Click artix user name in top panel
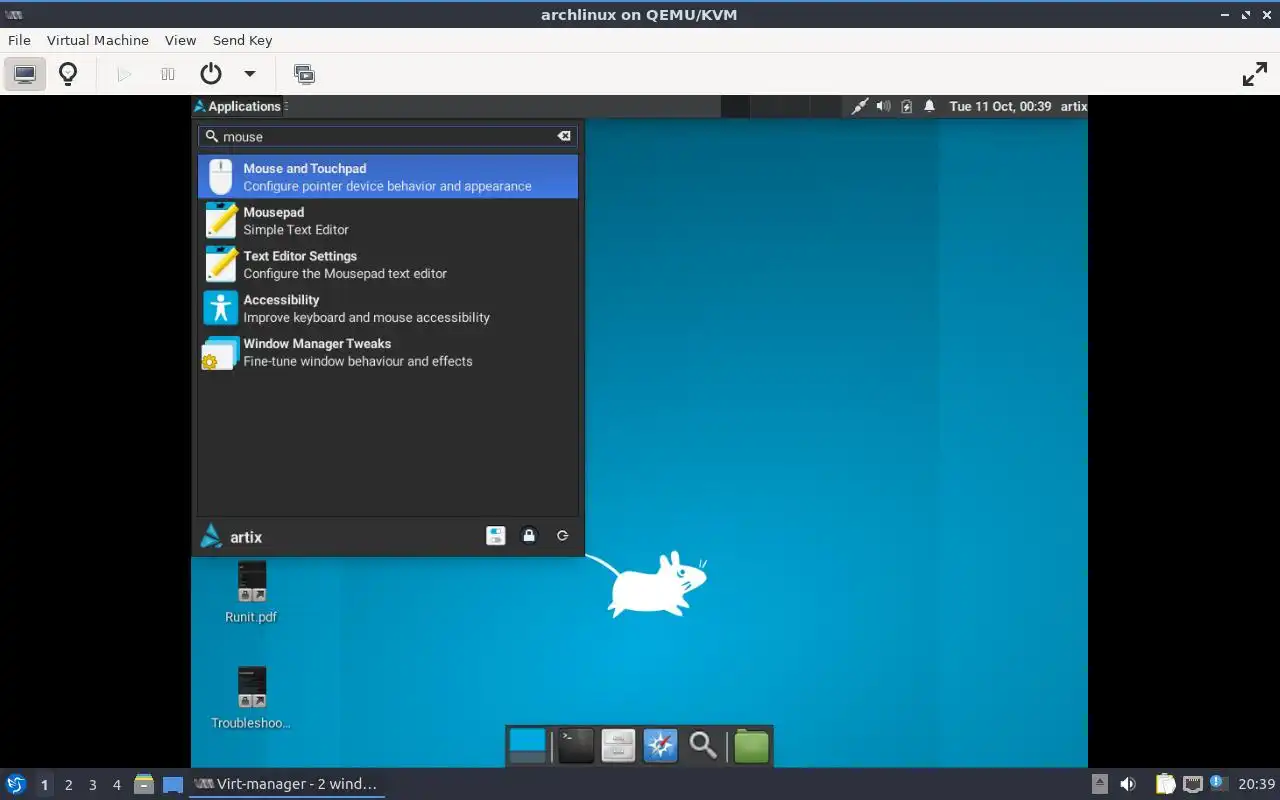 tap(1074, 106)
